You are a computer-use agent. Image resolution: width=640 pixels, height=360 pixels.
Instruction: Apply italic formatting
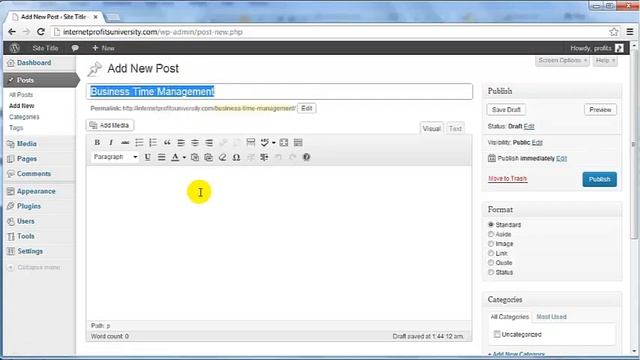(111, 142)
